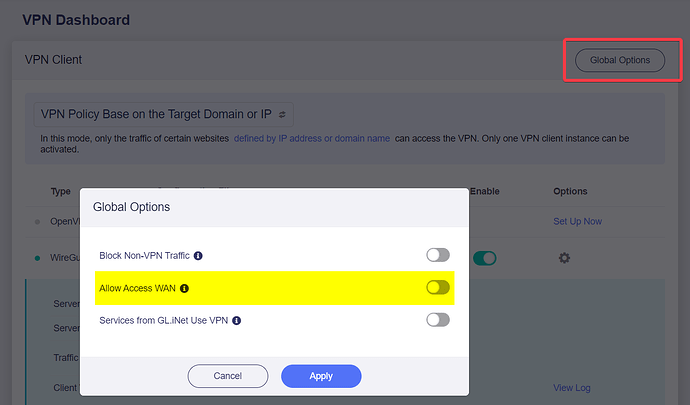This screenshot has height=405, width=690.
Task: Open the Set Up Now link for OpenVPN
Action: point(577,221)
